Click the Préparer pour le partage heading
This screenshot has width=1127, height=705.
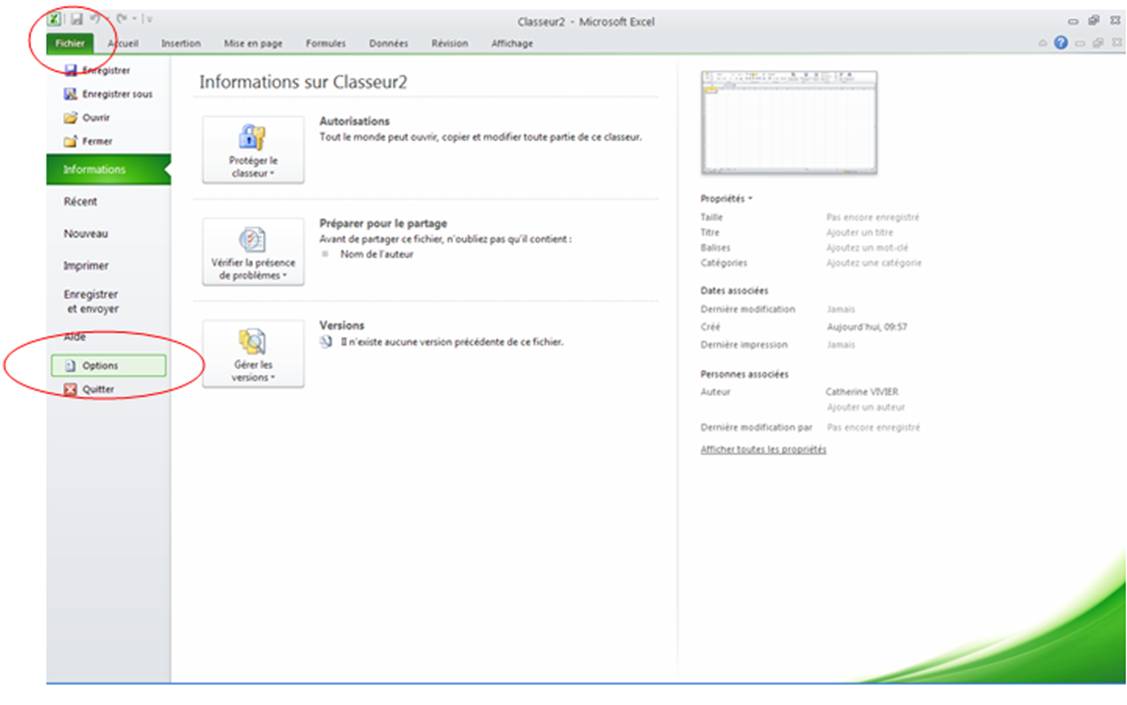pyautogui.click(x=383, y=224)
